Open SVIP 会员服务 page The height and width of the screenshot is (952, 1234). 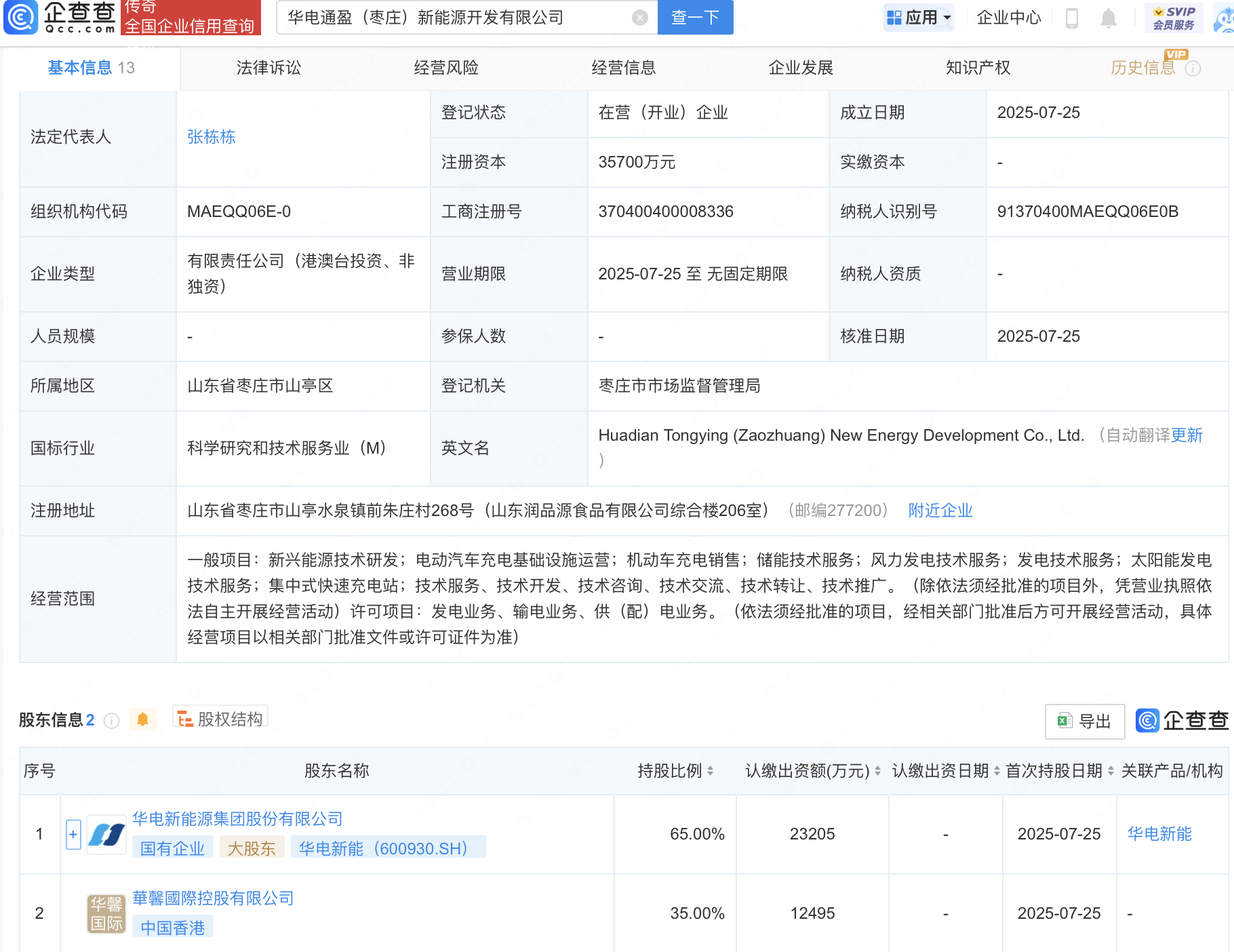point(1174,18)
